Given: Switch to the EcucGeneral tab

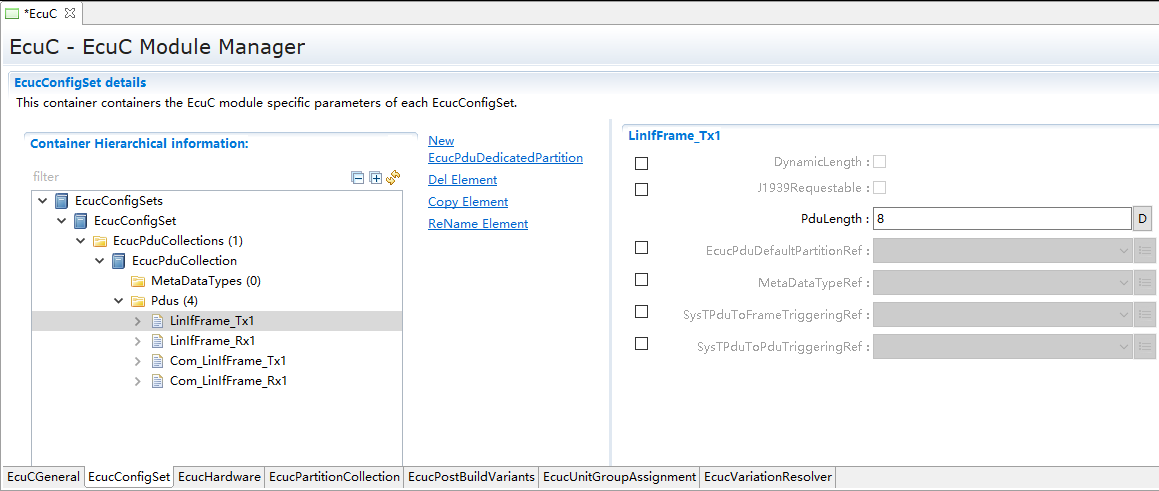Looking at the screenshot, I should [x=43, y=477].
